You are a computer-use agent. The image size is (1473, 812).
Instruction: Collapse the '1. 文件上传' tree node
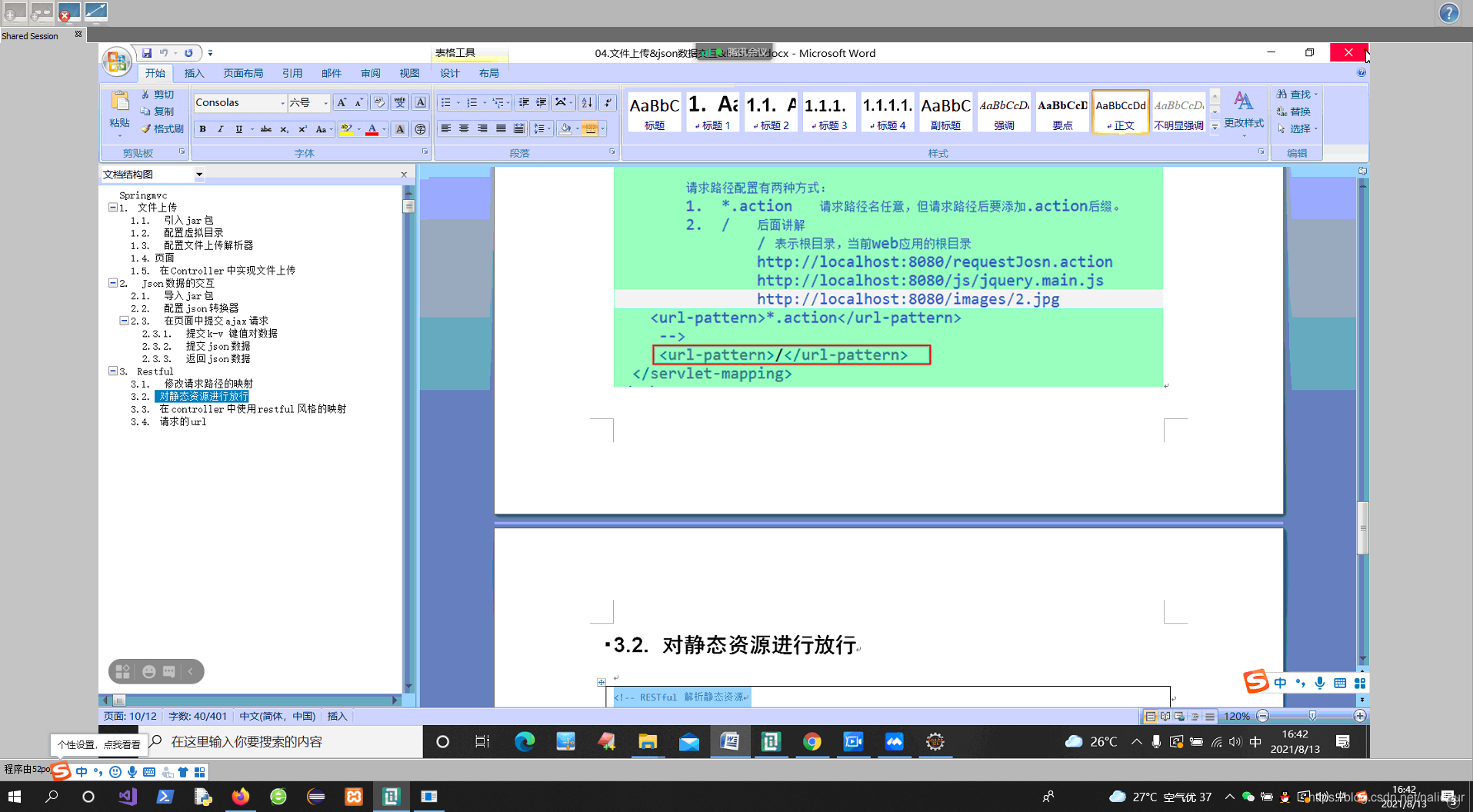112,208
